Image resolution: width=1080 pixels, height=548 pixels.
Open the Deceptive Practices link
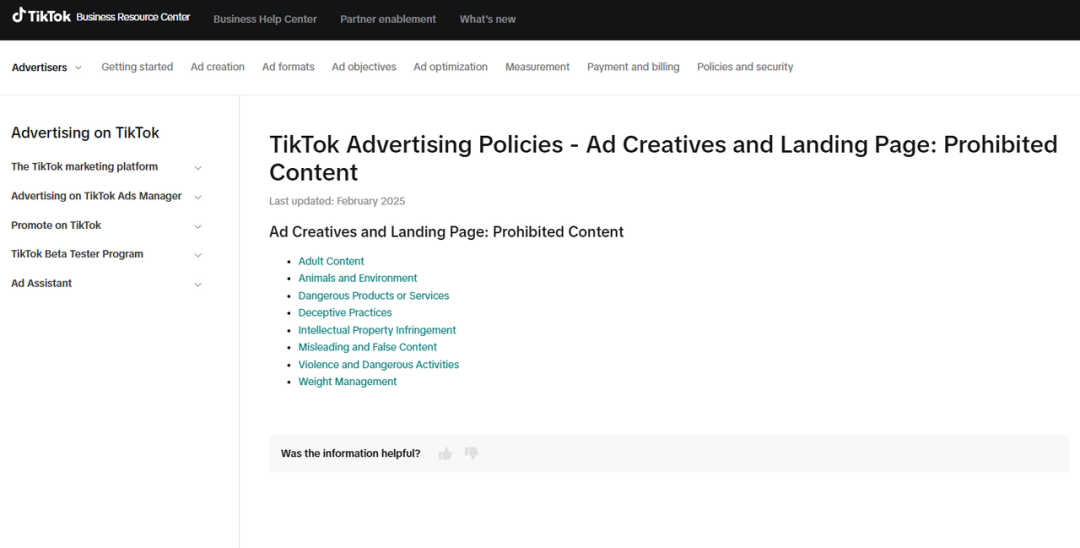(x=345, y=313)
